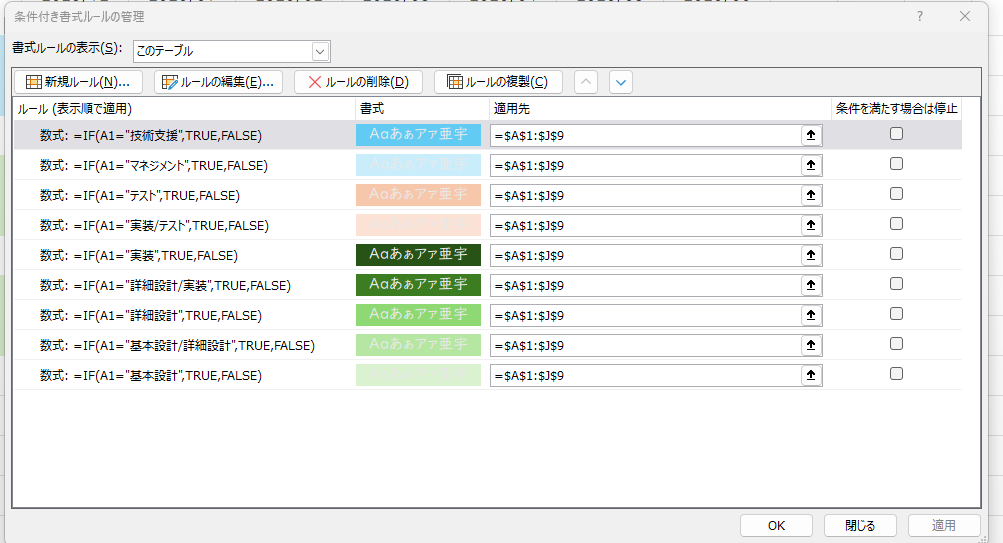Collapse range selector for 実装/テスト rule
This screenshot has height=543, width=1003.
(x=811, y=226)
